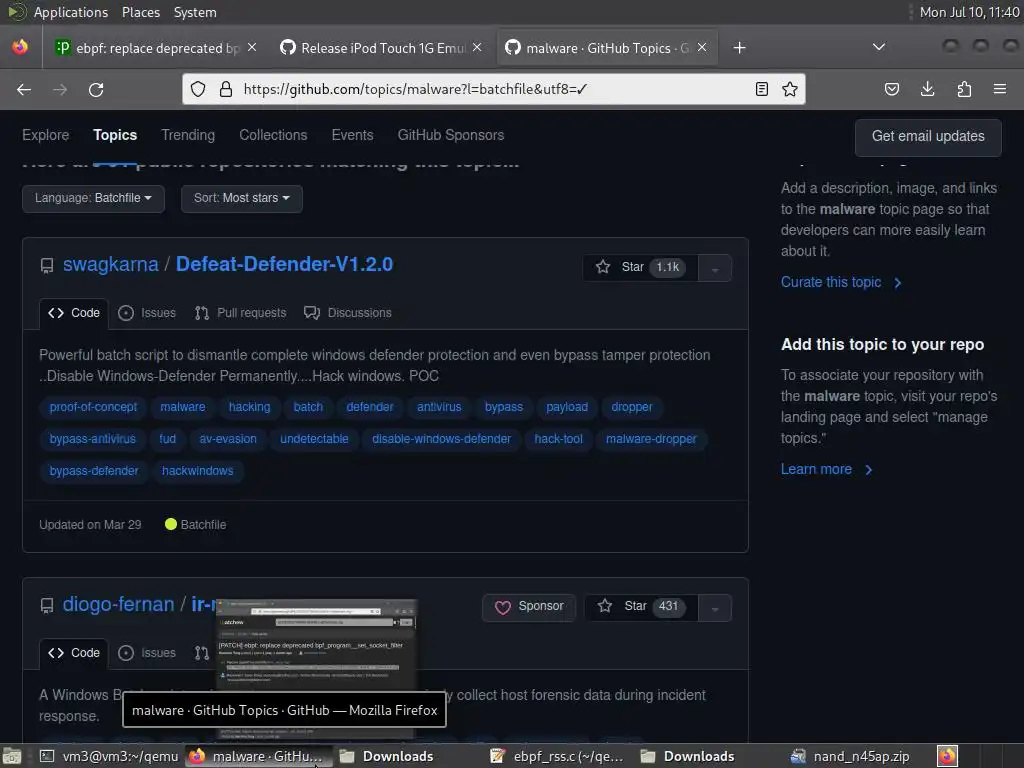1024x768 pixels.
Task: Close the 'malware · GitHub Topics' tab
Action: 702,48
